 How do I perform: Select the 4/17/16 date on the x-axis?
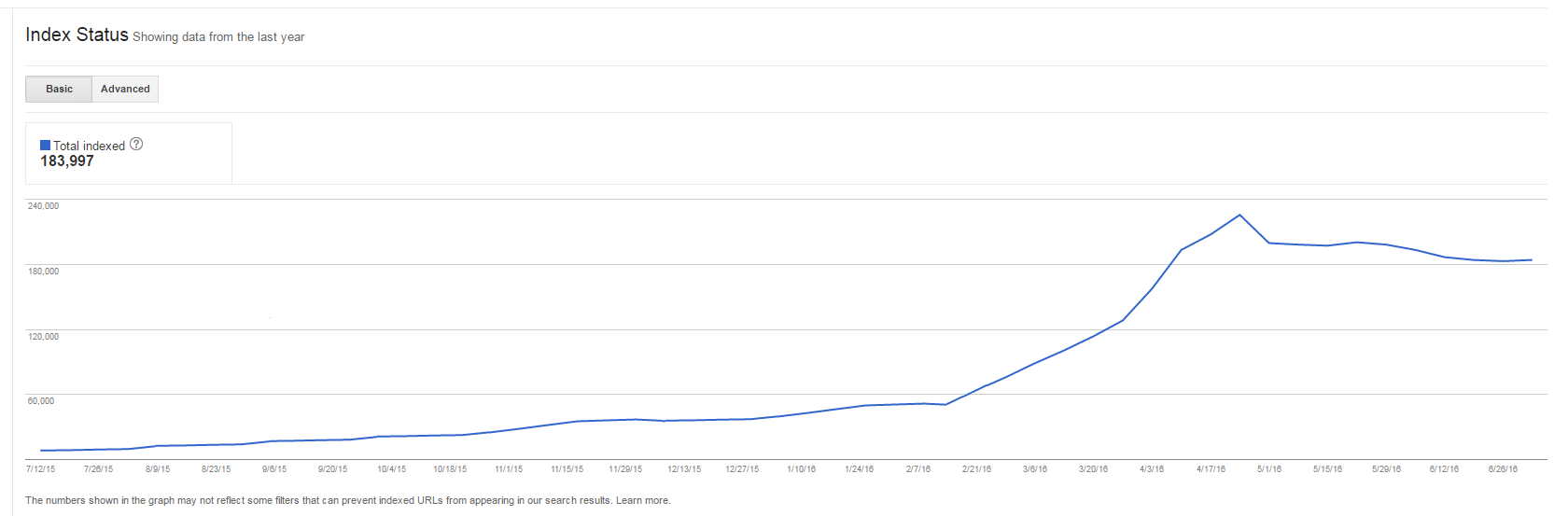point(1211,469)
